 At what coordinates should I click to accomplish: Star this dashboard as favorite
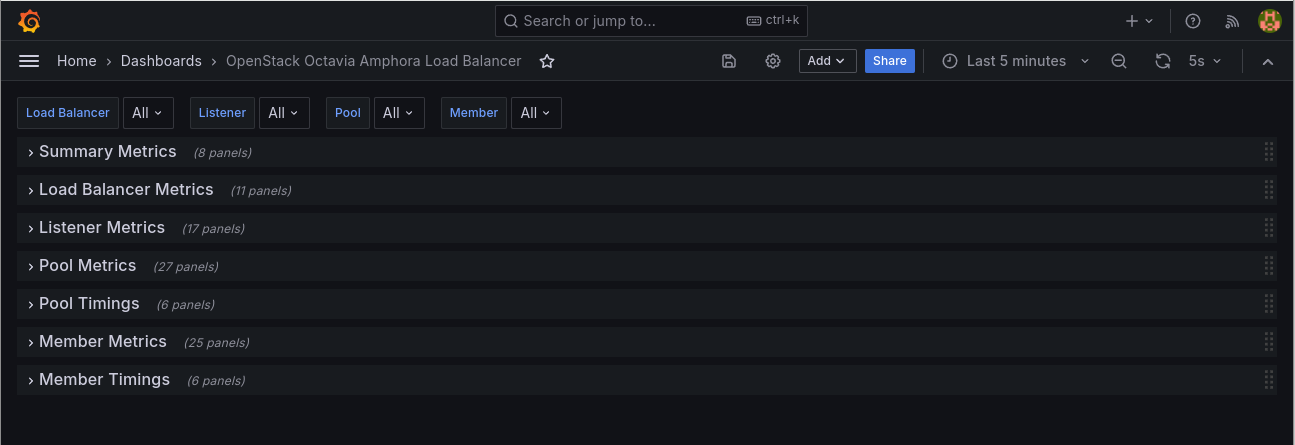(x=547, y=61)
